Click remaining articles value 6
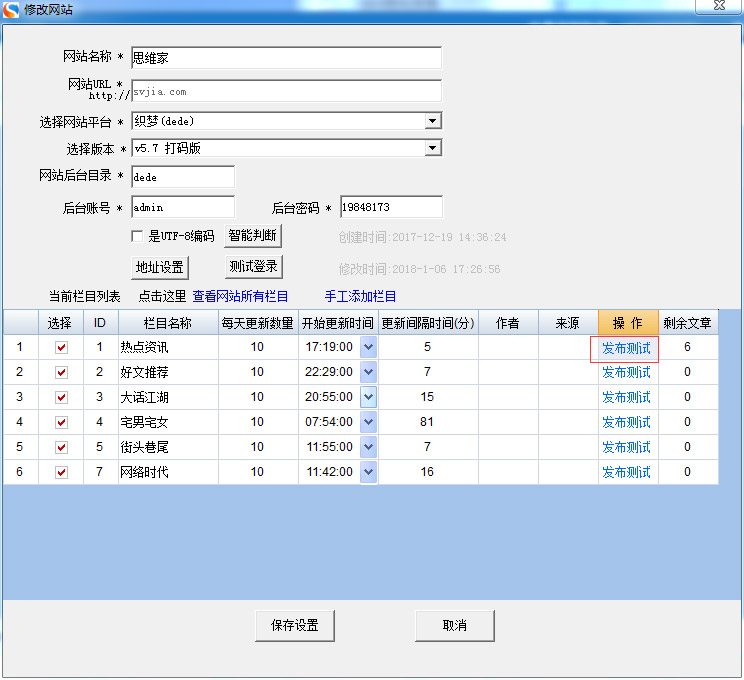Image resolution: width=744 pixels, height=680 pixels. [687, 347]
